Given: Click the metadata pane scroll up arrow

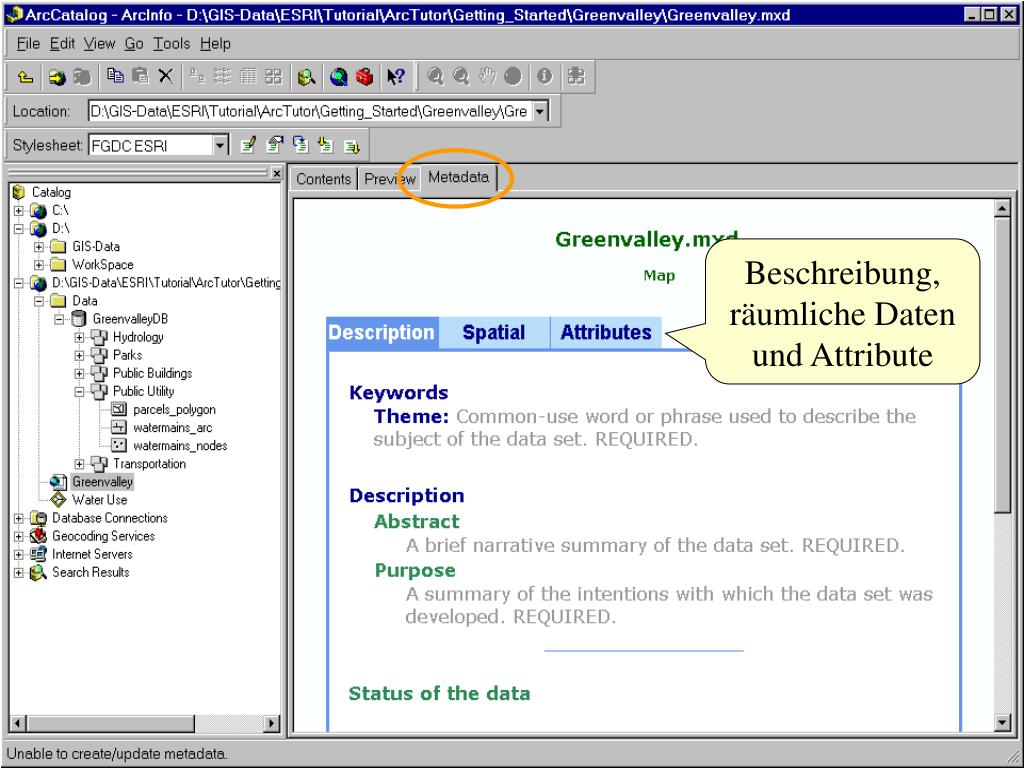Looking at the screenshot, I should click(1002, 208).
